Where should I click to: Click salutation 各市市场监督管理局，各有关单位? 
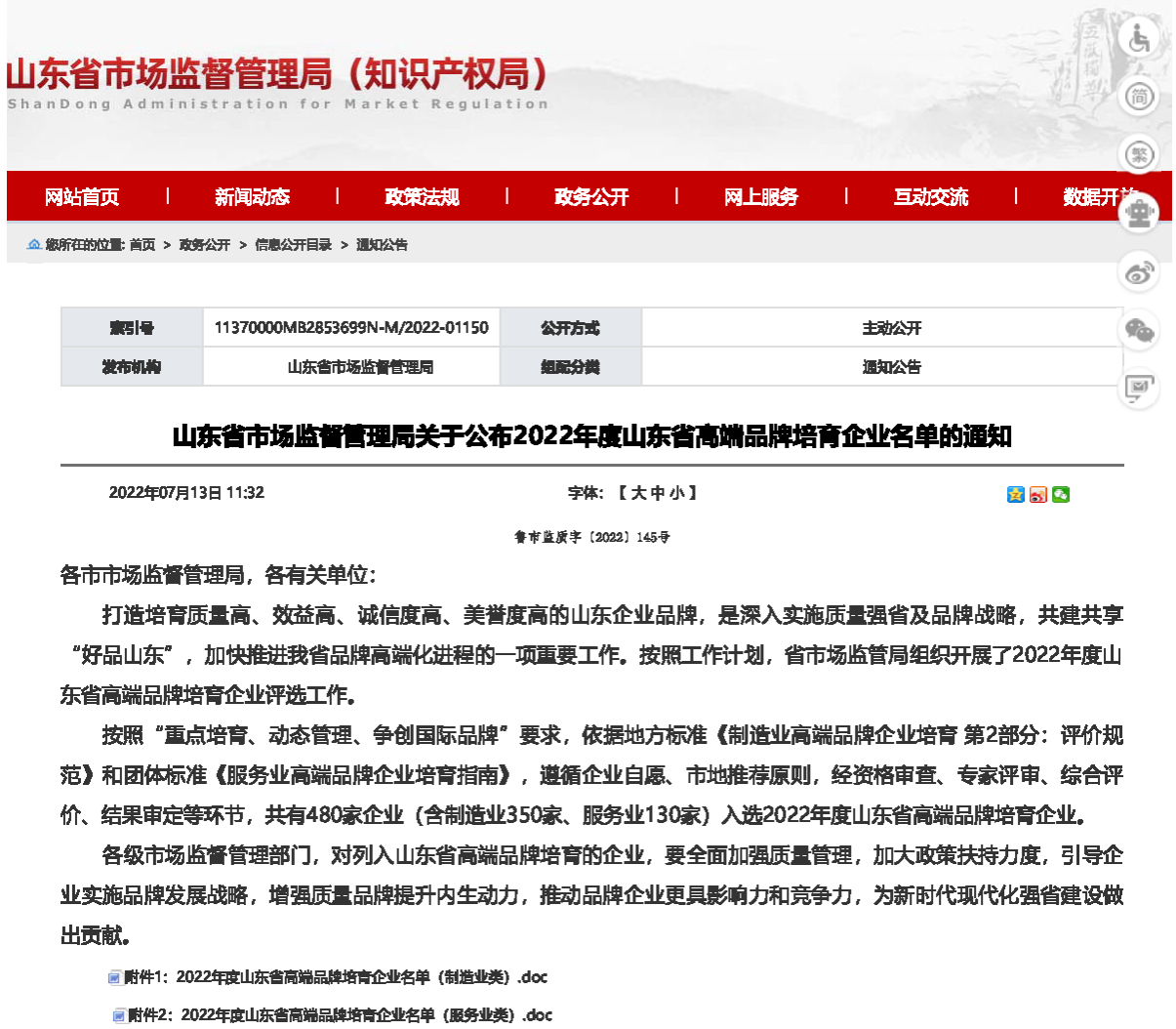(x=219, y=576)
